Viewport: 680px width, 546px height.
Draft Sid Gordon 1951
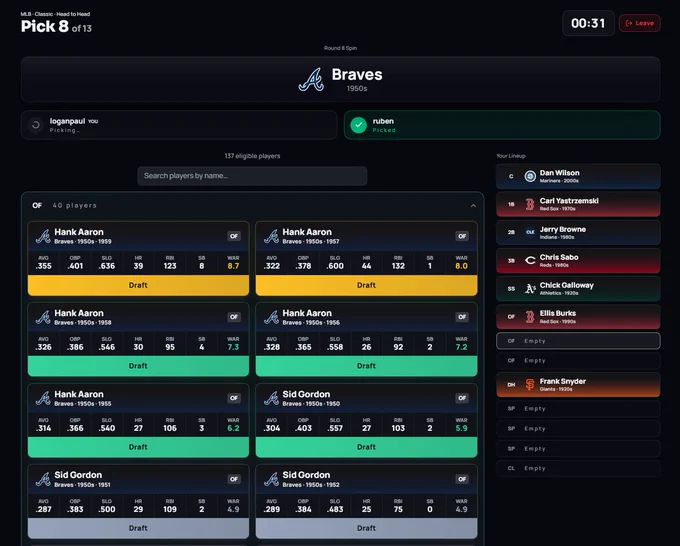click(138, 528)
